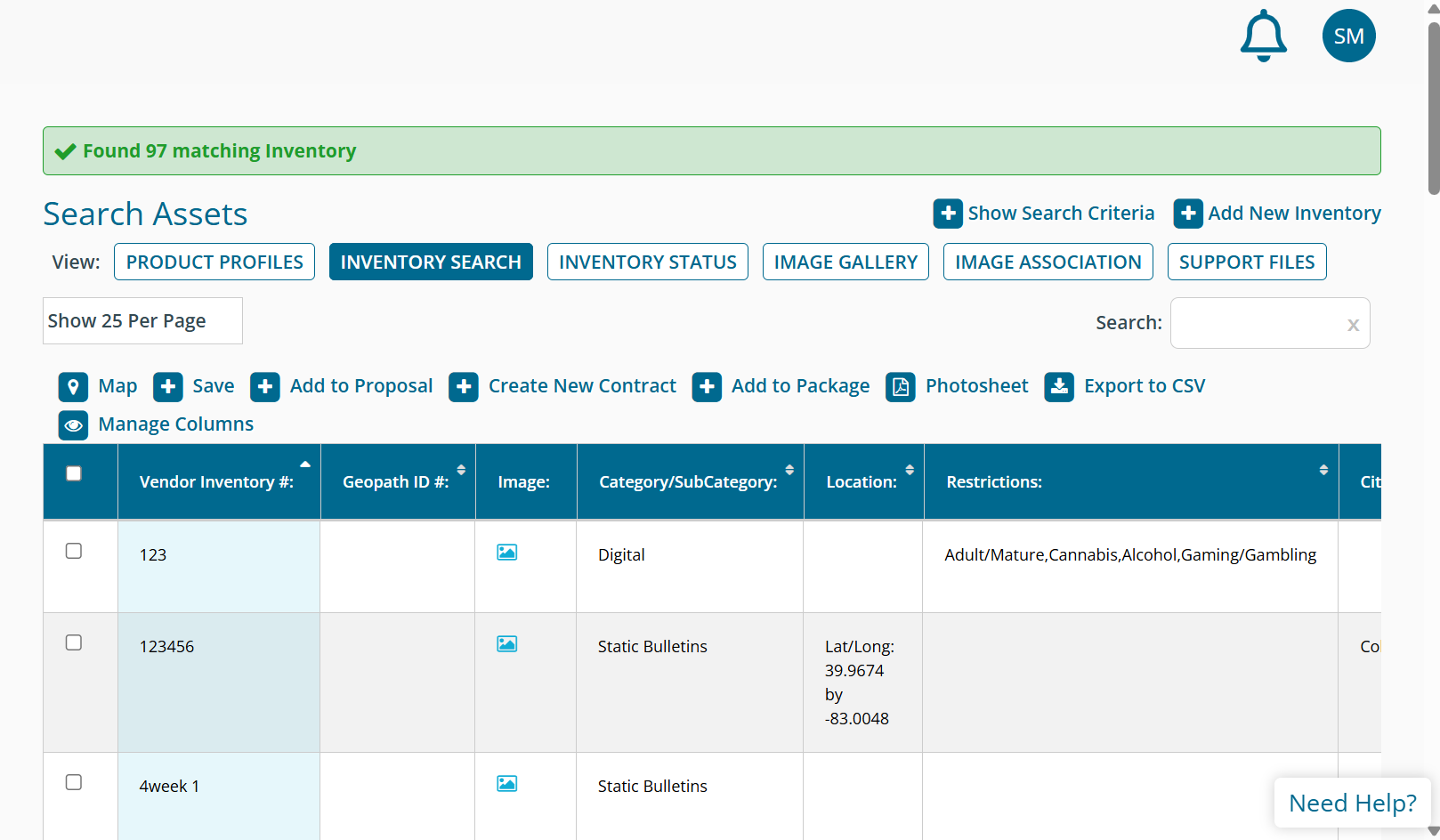Toggle the select-all checkbox in table header
The height and width of the screenshot is (840, 1440).
(x=74, y=473)
